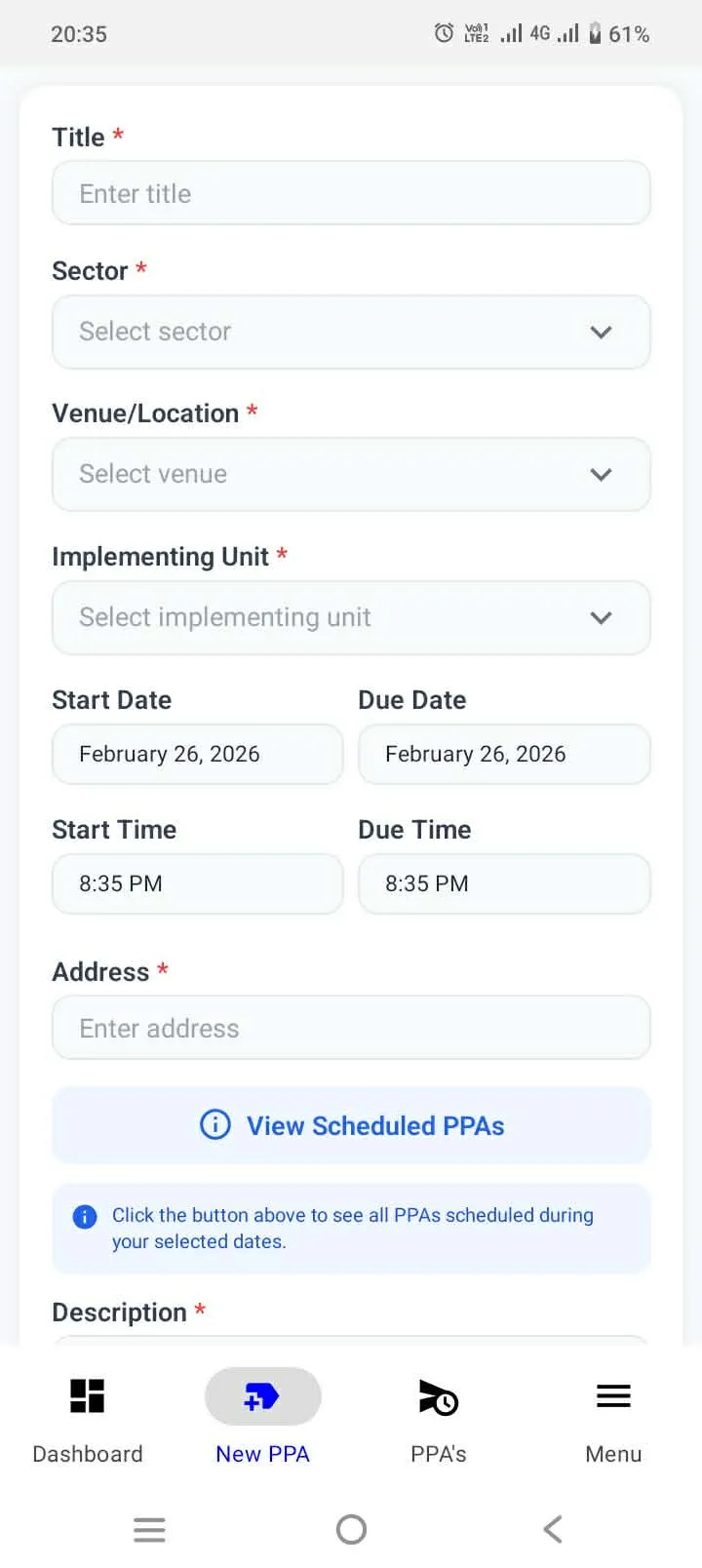Screen dimensions: 702x1568
Task: Tap the info icon inside View Scheduled PPAs
Action: [x=214, y=1124]
